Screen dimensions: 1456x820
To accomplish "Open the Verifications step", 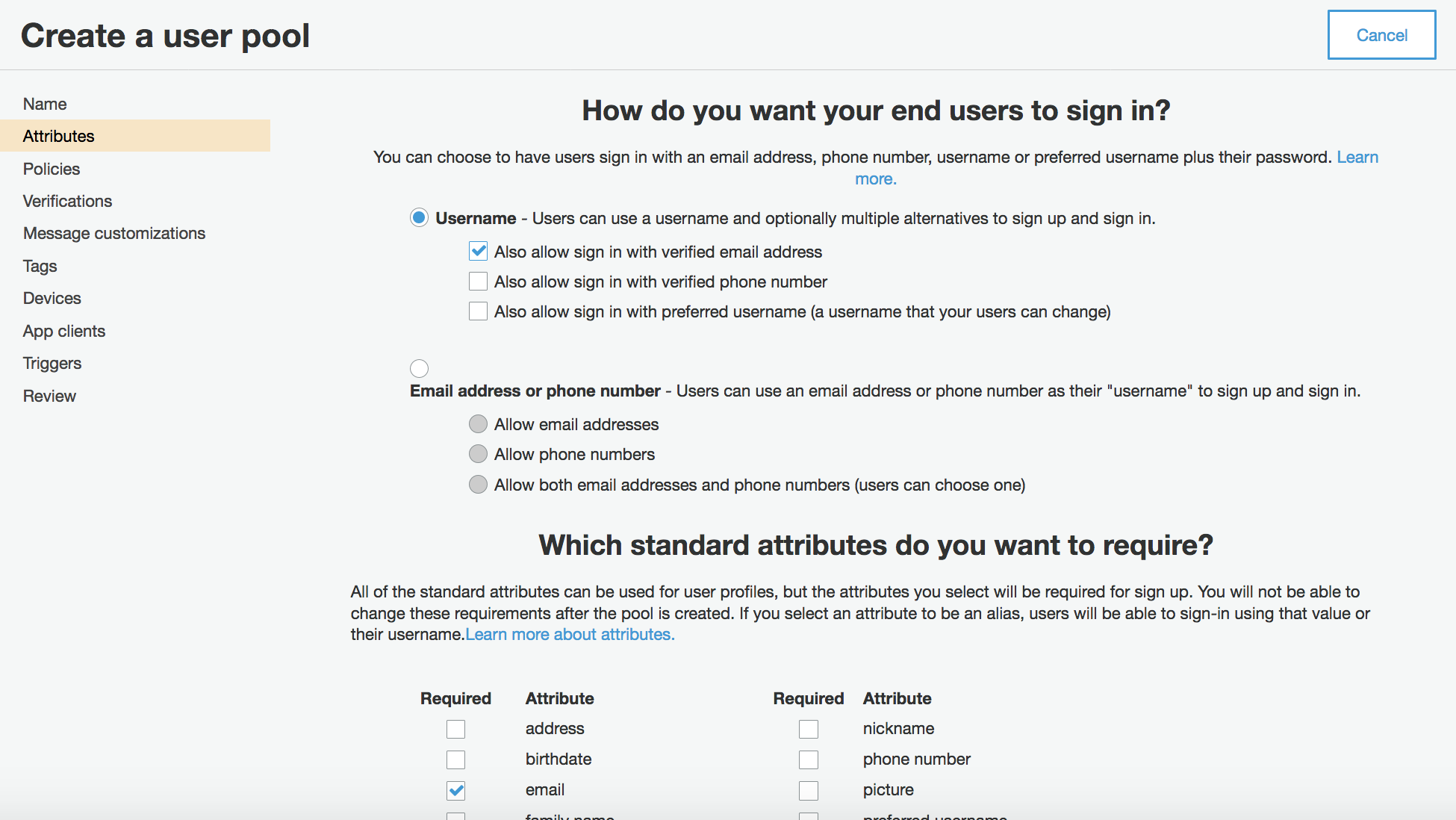I will point(67,201).
